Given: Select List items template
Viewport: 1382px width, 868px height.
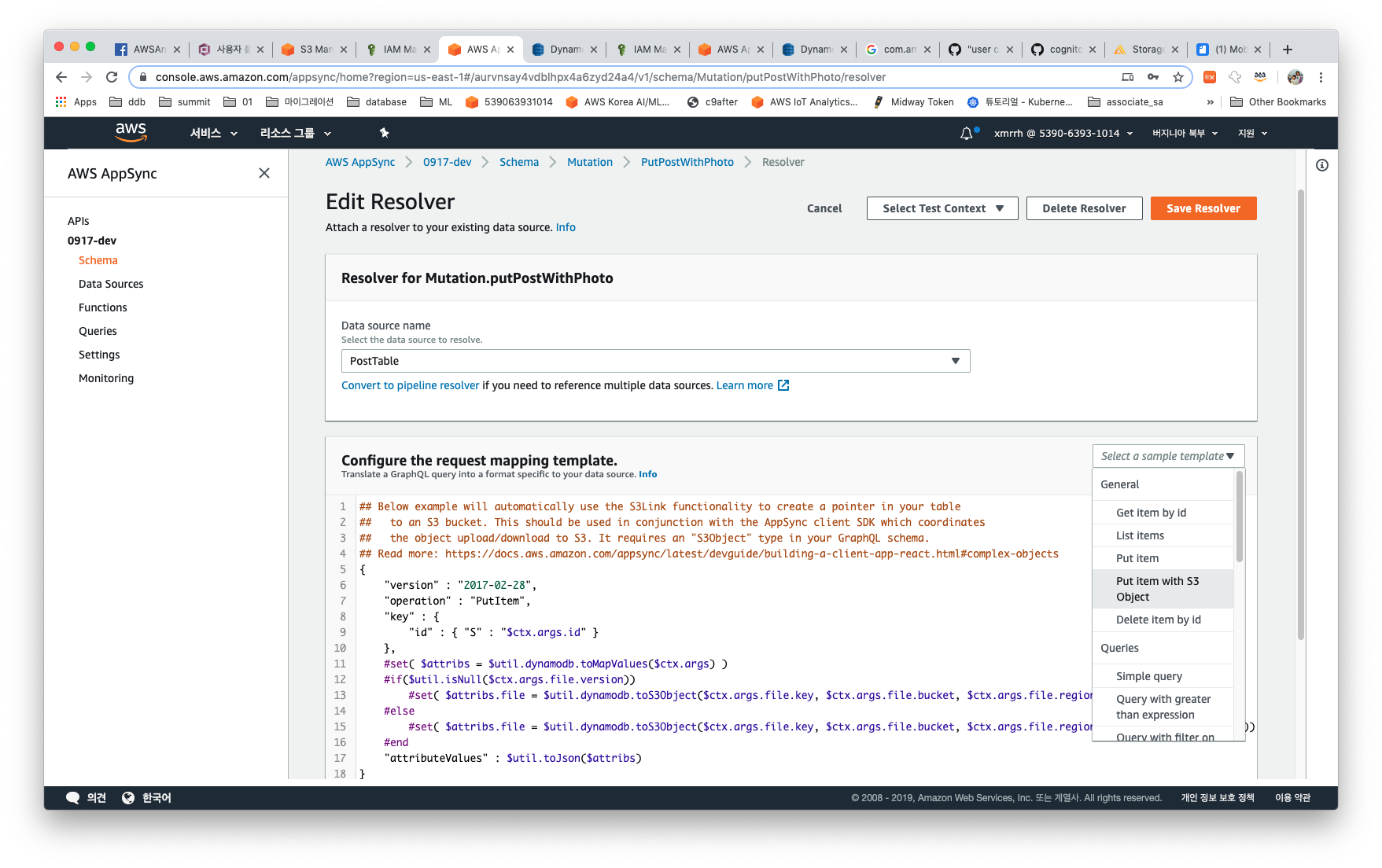Looking at the screenshot, I should tap(1163, 535).
